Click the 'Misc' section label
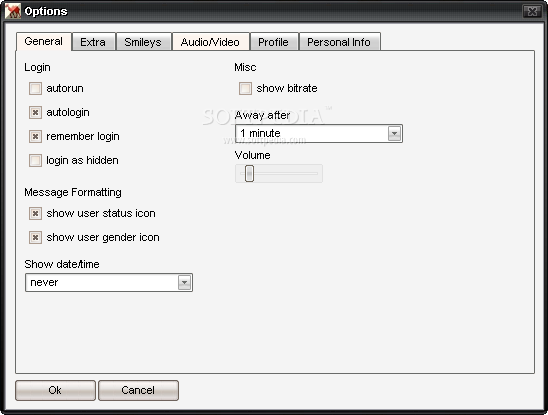This screenshot has width=548, height=415. pyautogui.click(x=245, y=67)
